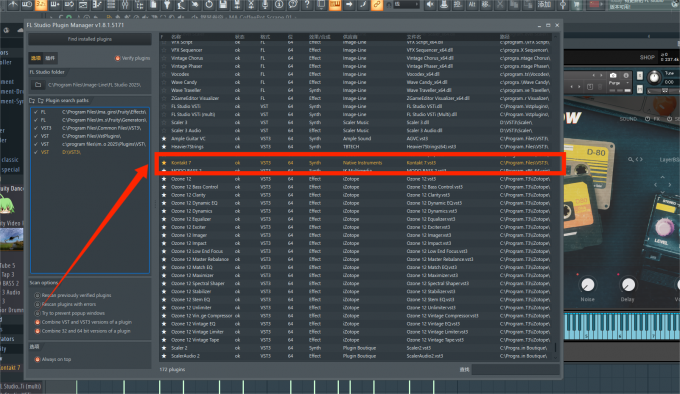Viewport: 680px width, 394px height.
Task: Select the Vintage Chorus plugin row
Action: [356, 58]
